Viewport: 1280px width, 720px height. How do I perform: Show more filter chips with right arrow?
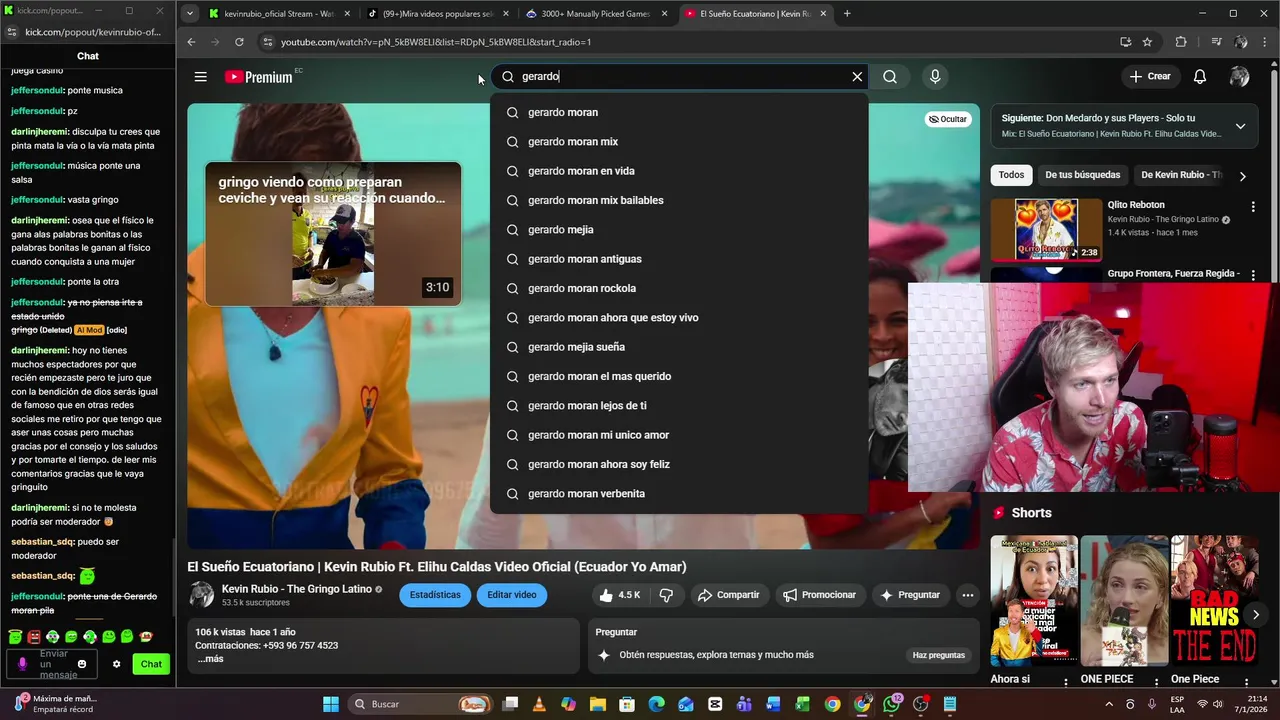click(1243, 176)
